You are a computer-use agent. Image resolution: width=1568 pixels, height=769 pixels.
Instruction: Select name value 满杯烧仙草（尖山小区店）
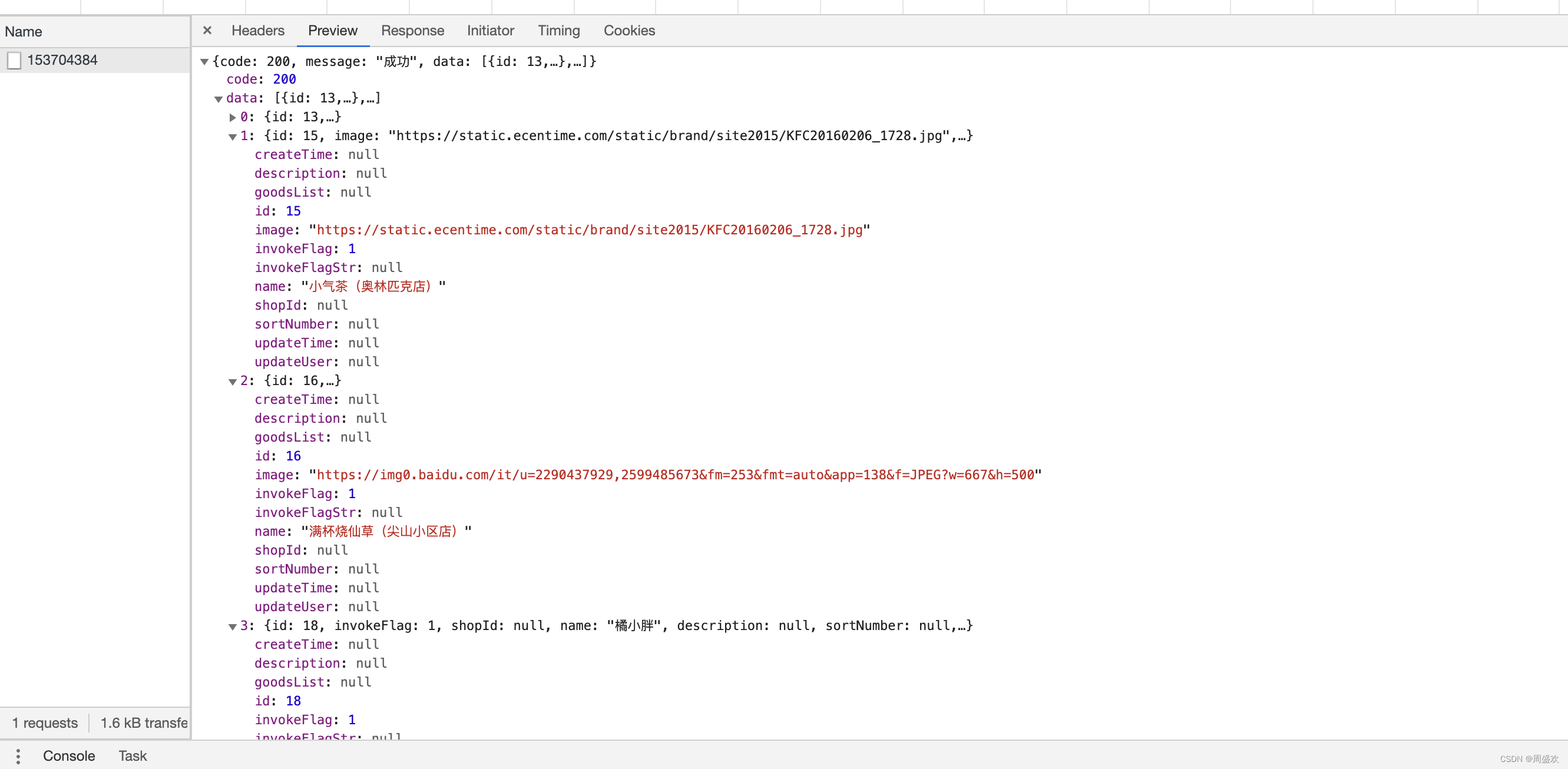[x=386, y=531]
